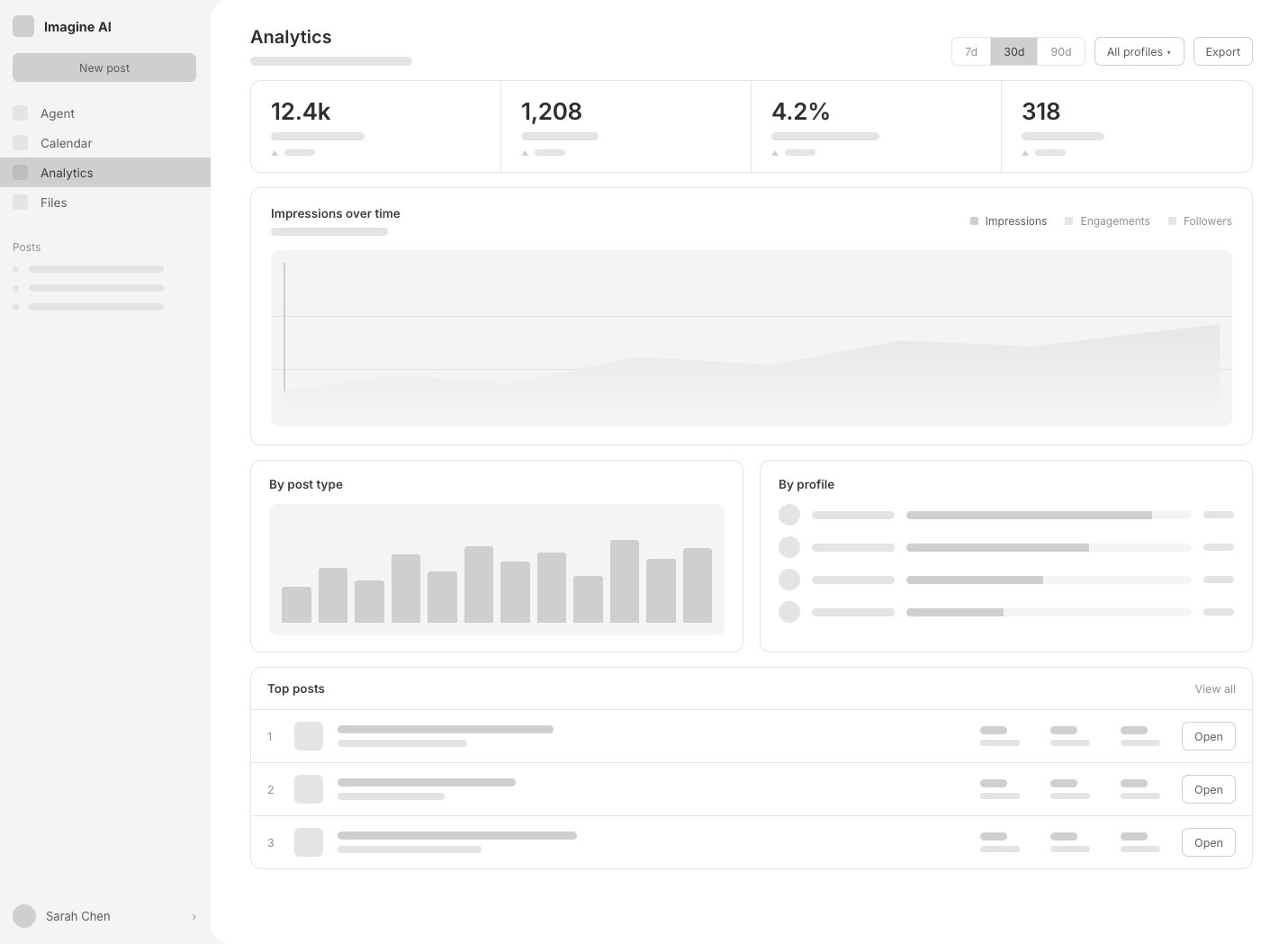
Task: Click the tallest bar in By post type
Action: click(625, 581)
